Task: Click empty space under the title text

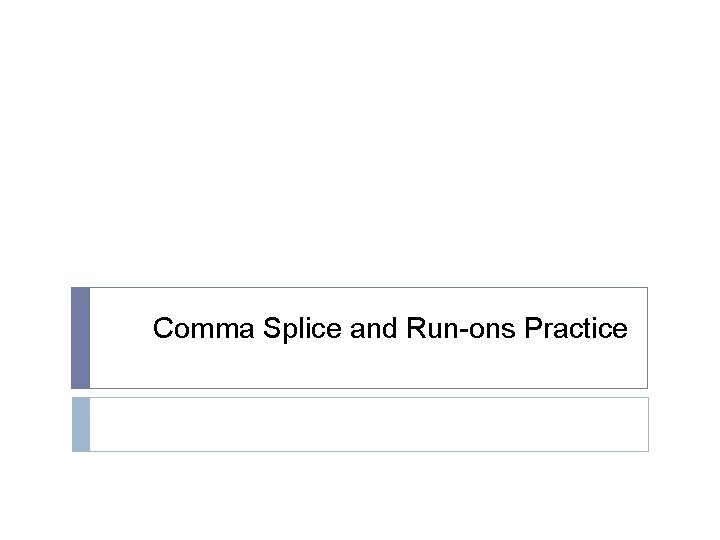Action: click(x=390, y=368)
